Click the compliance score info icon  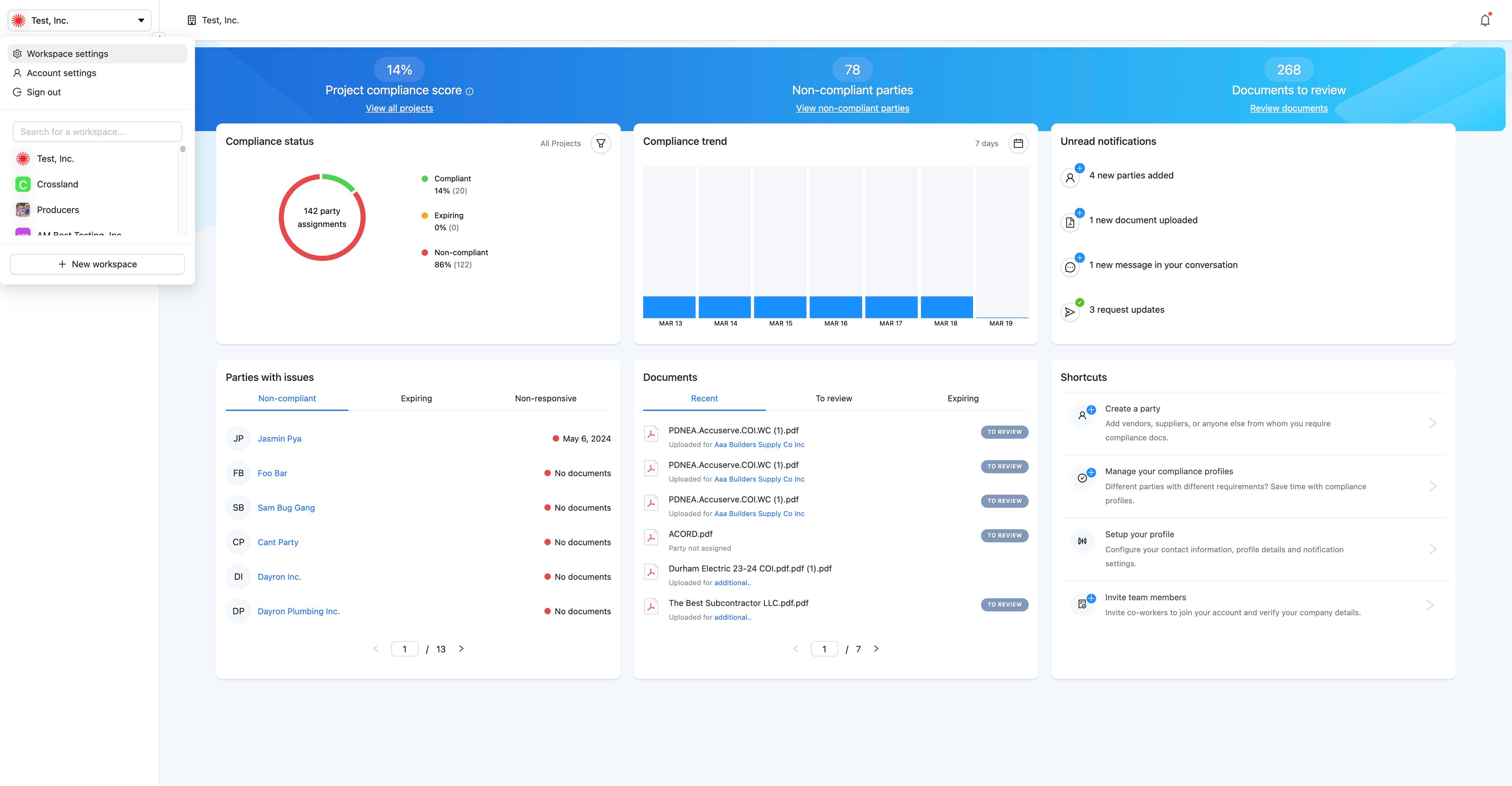pyautogui.click(x=470, y=92)
